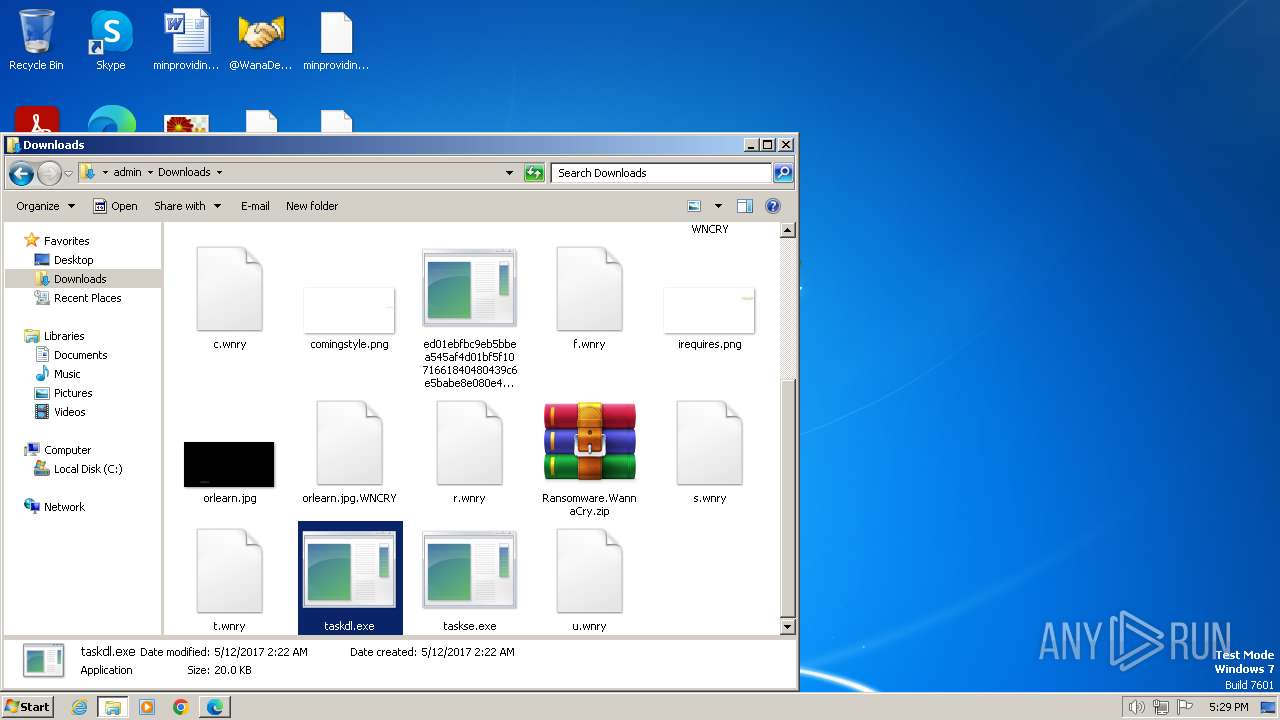The image size is (1280, 720).
Task: Open the Documents library
Action: [80, 355]
